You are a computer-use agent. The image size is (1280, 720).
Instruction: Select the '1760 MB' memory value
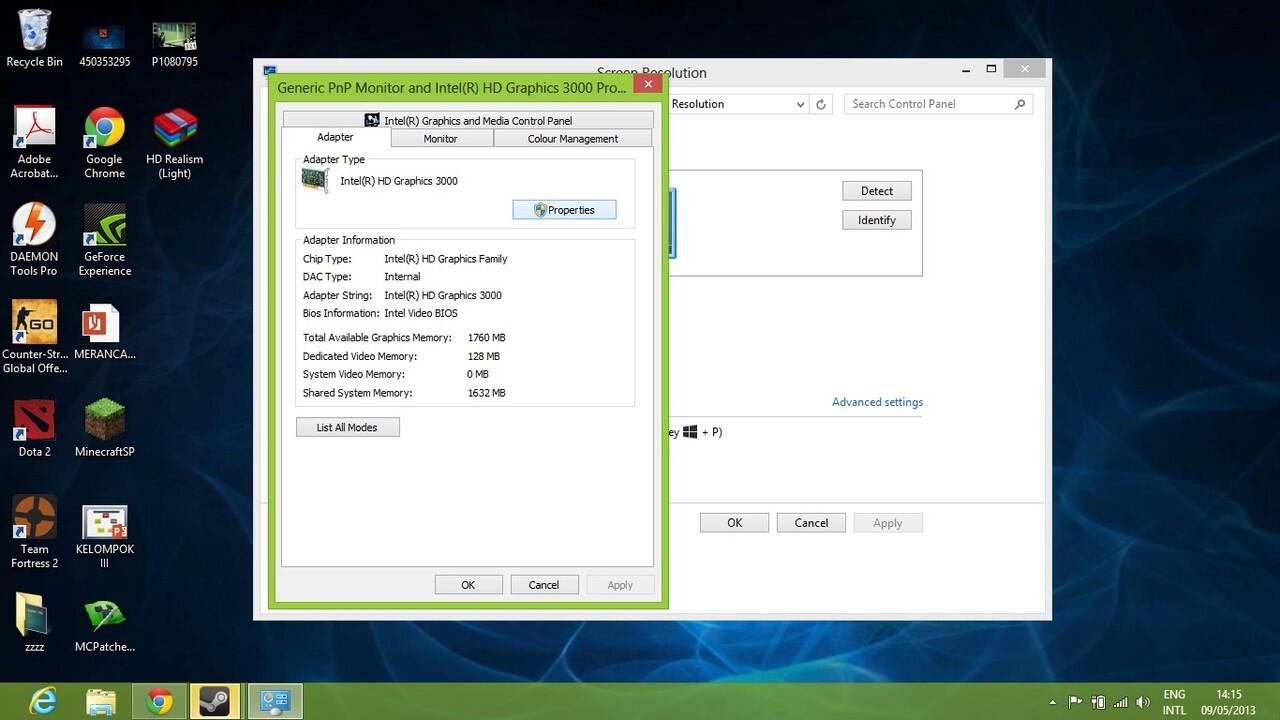486,338
